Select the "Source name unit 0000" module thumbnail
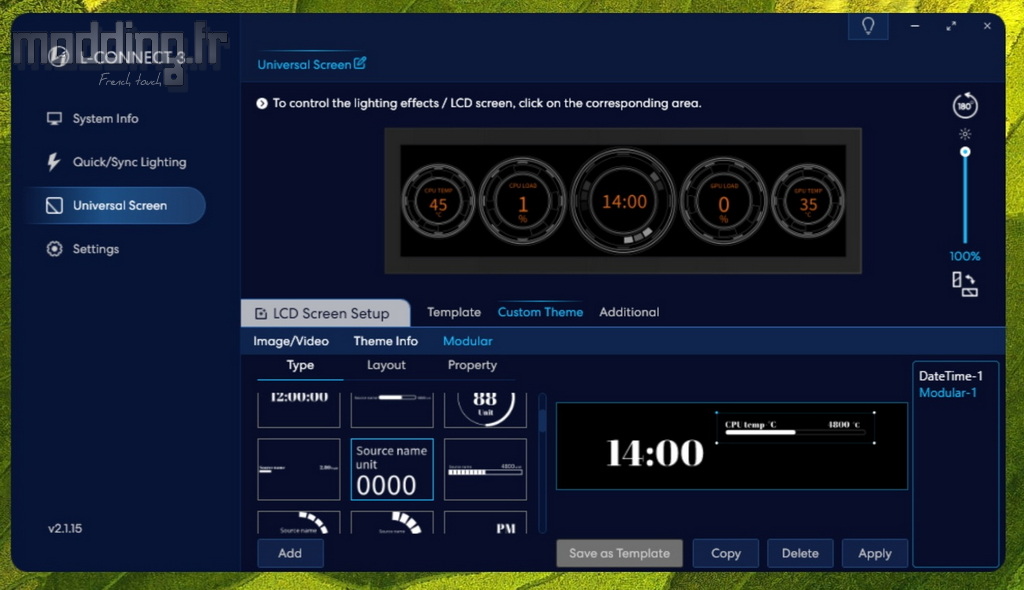The width and height of the screenshot is (1024, 590). coord(392,469)
